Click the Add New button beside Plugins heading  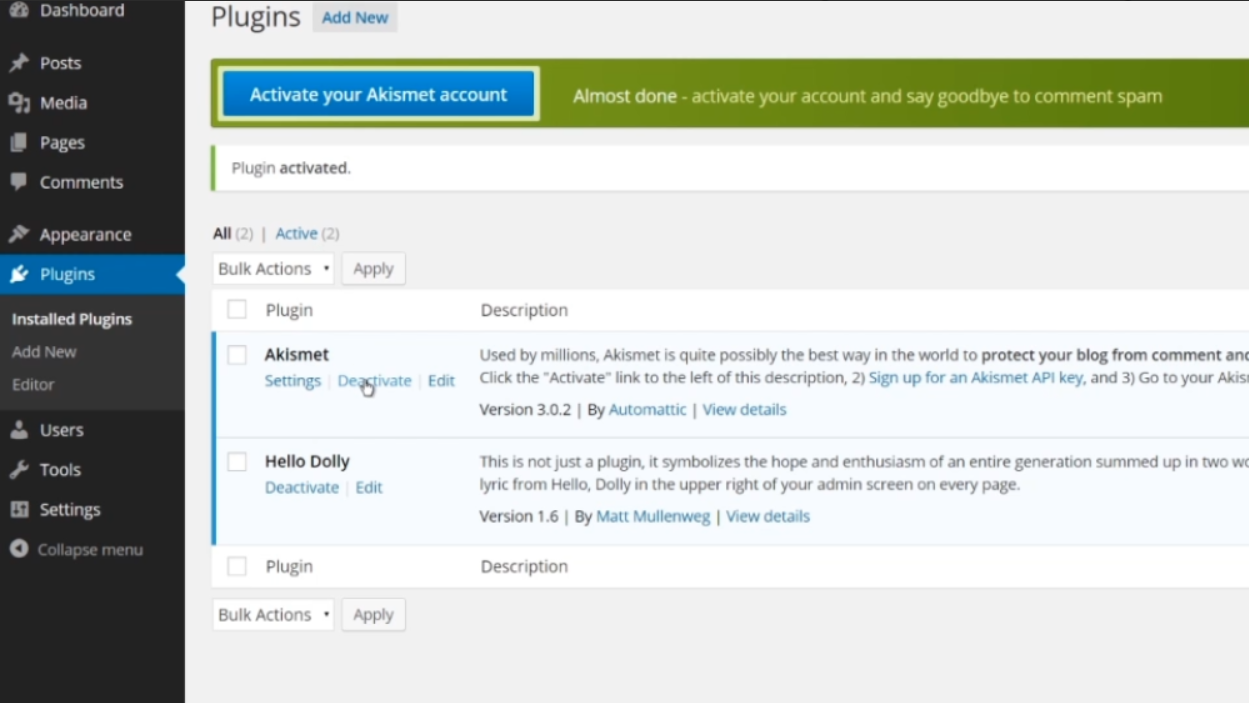click(355, 18)
